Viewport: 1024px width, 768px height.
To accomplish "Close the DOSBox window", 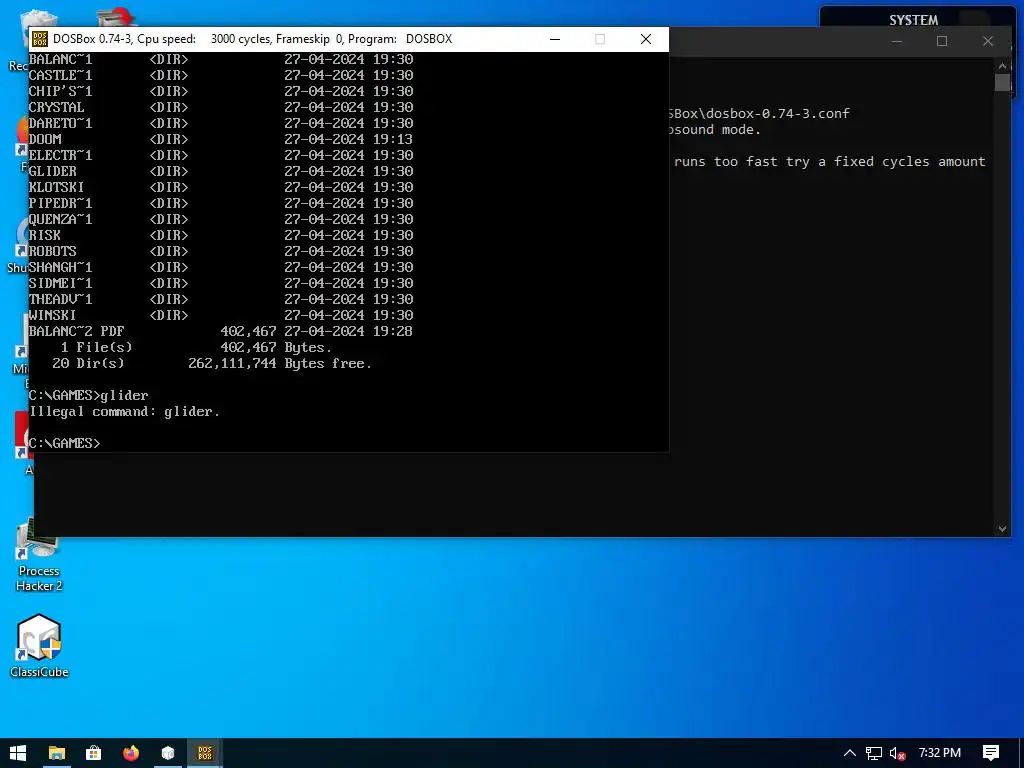I will pos(646,39).
